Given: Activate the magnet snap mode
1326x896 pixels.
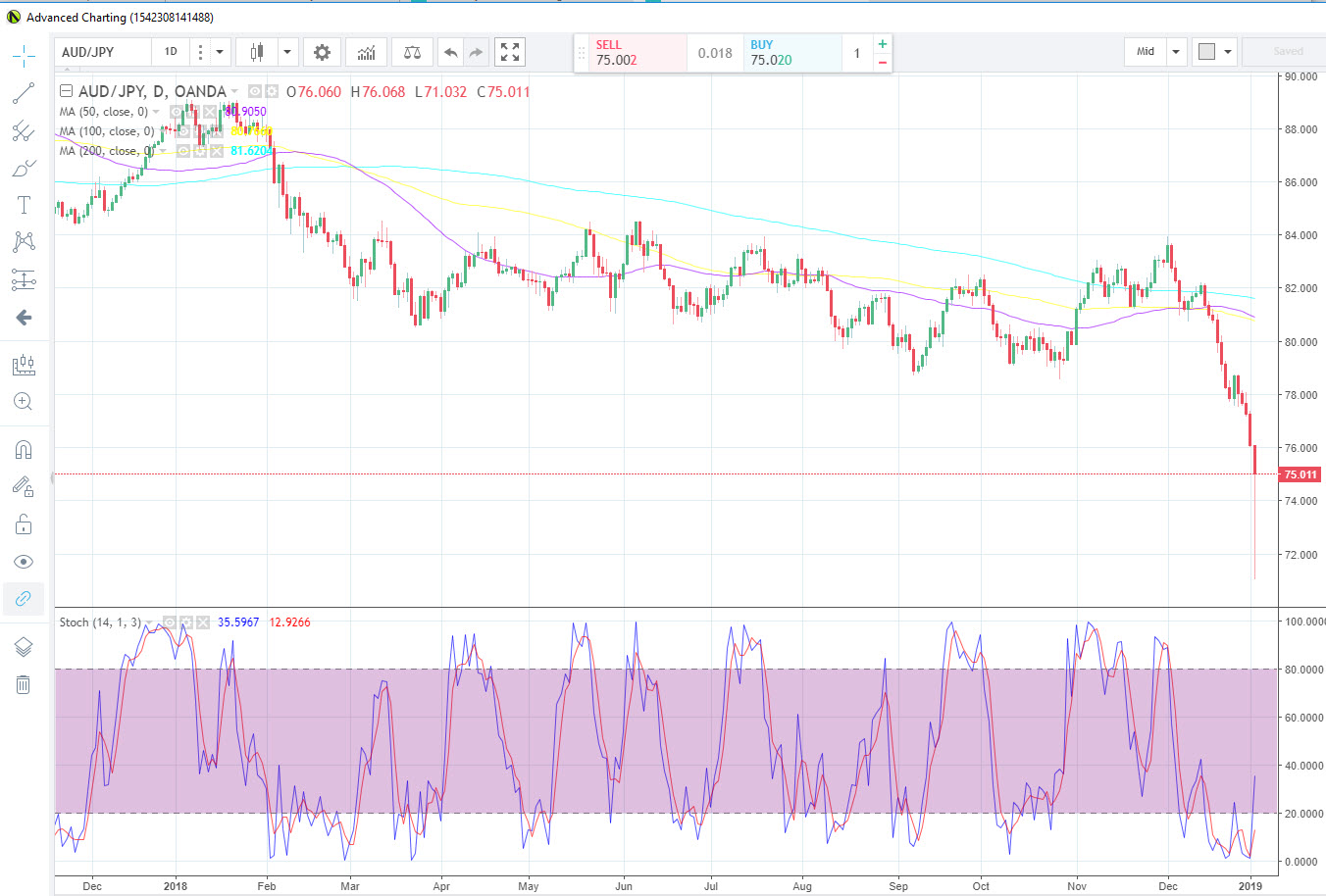Looking at the screenshot, I should (24, 449).
